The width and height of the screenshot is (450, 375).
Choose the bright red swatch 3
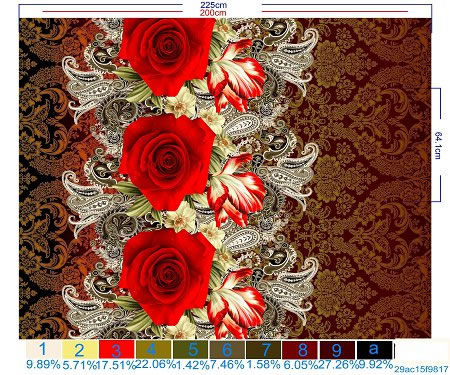tap(117, 349)
